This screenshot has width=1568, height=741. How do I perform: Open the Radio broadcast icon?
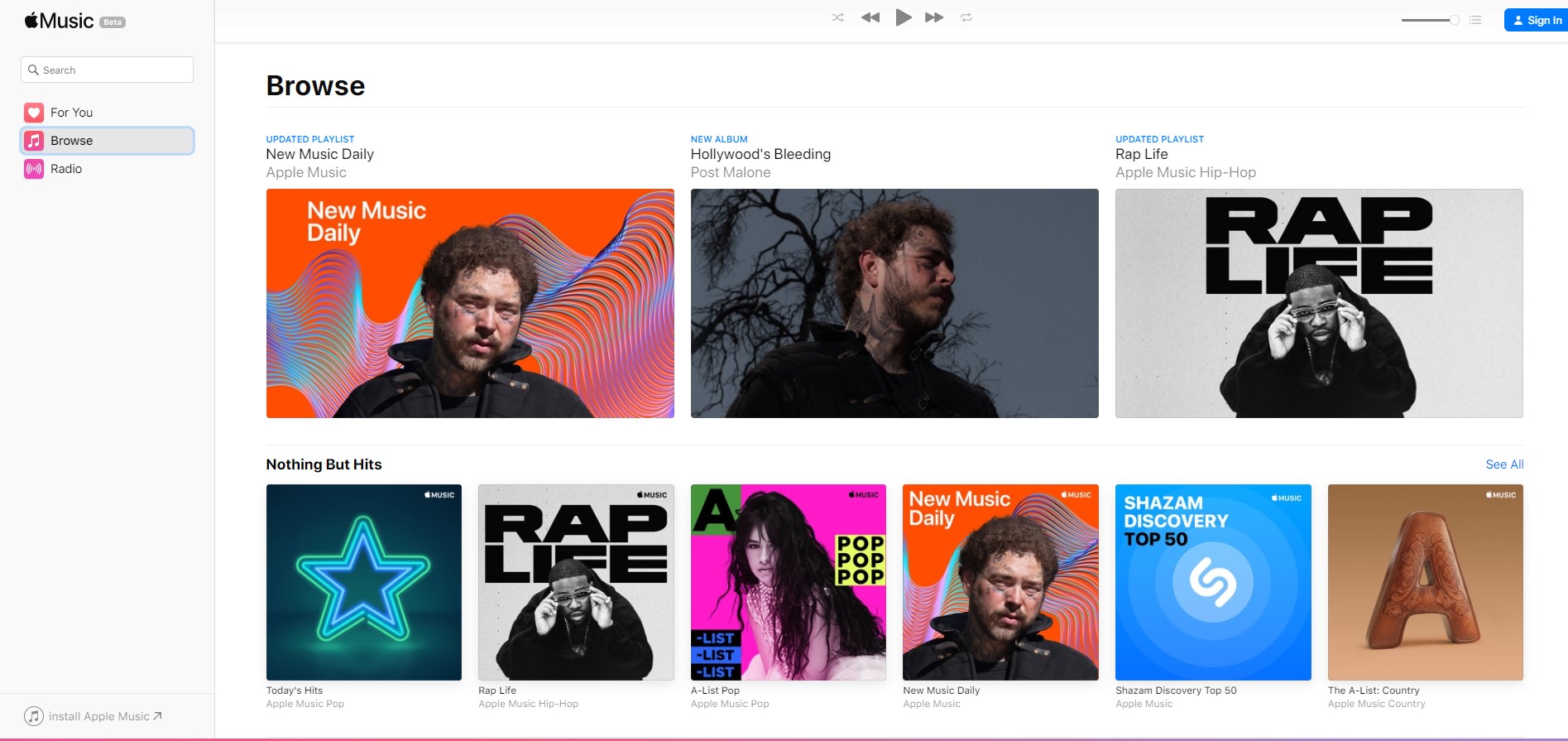coord(34,169)
